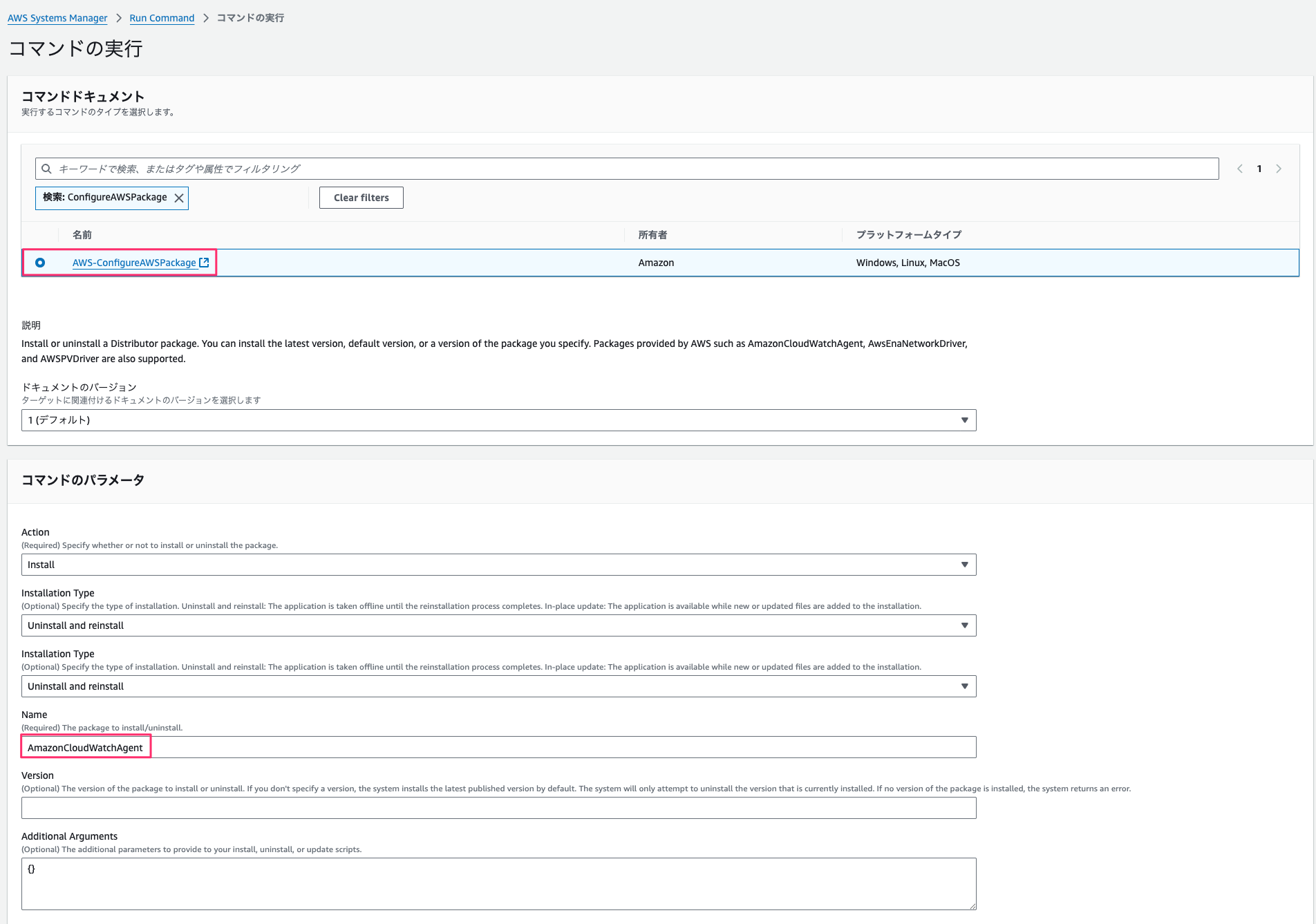The width and height of the screenshot is (1316, 924).
Task: Click the AWS Systems Manager breadcrumb
Action: pyautogui.click(x=57, y=18)
